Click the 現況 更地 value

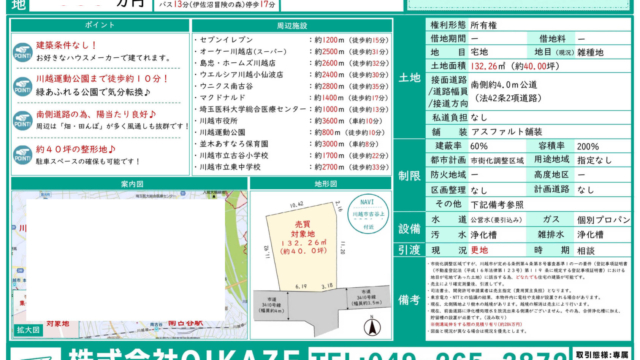pyautogui.click(x=479, y=250)
